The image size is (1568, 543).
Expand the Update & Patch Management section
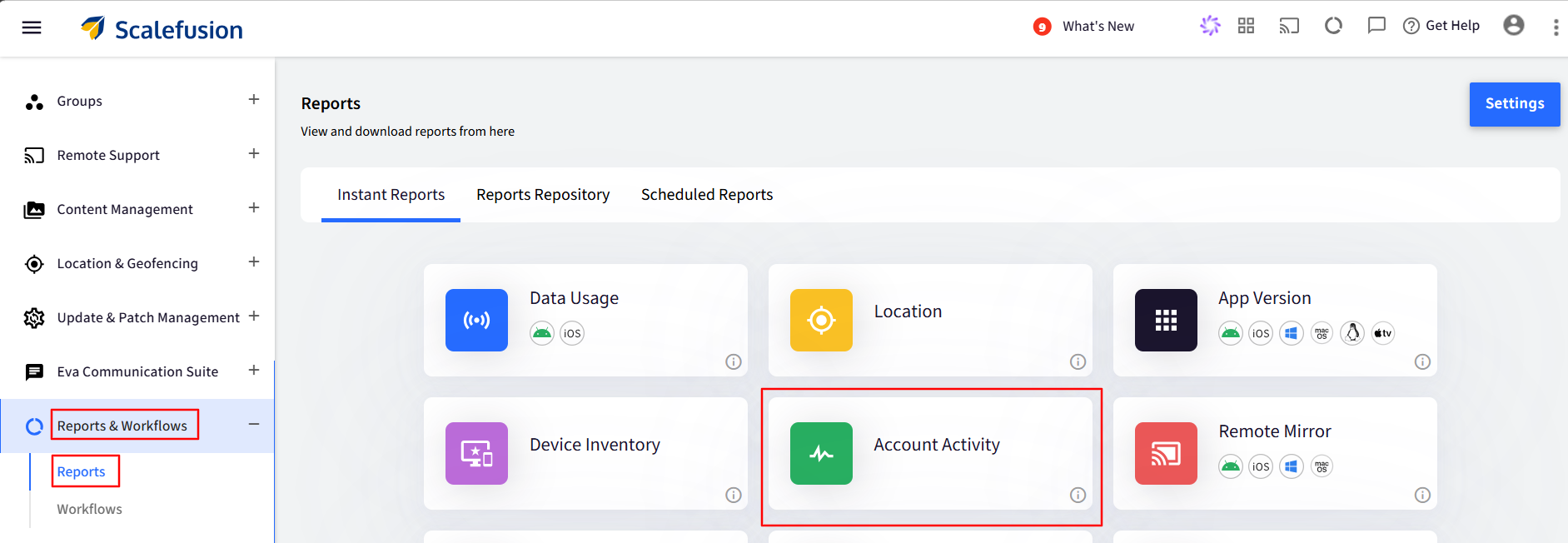pos(254,316)
